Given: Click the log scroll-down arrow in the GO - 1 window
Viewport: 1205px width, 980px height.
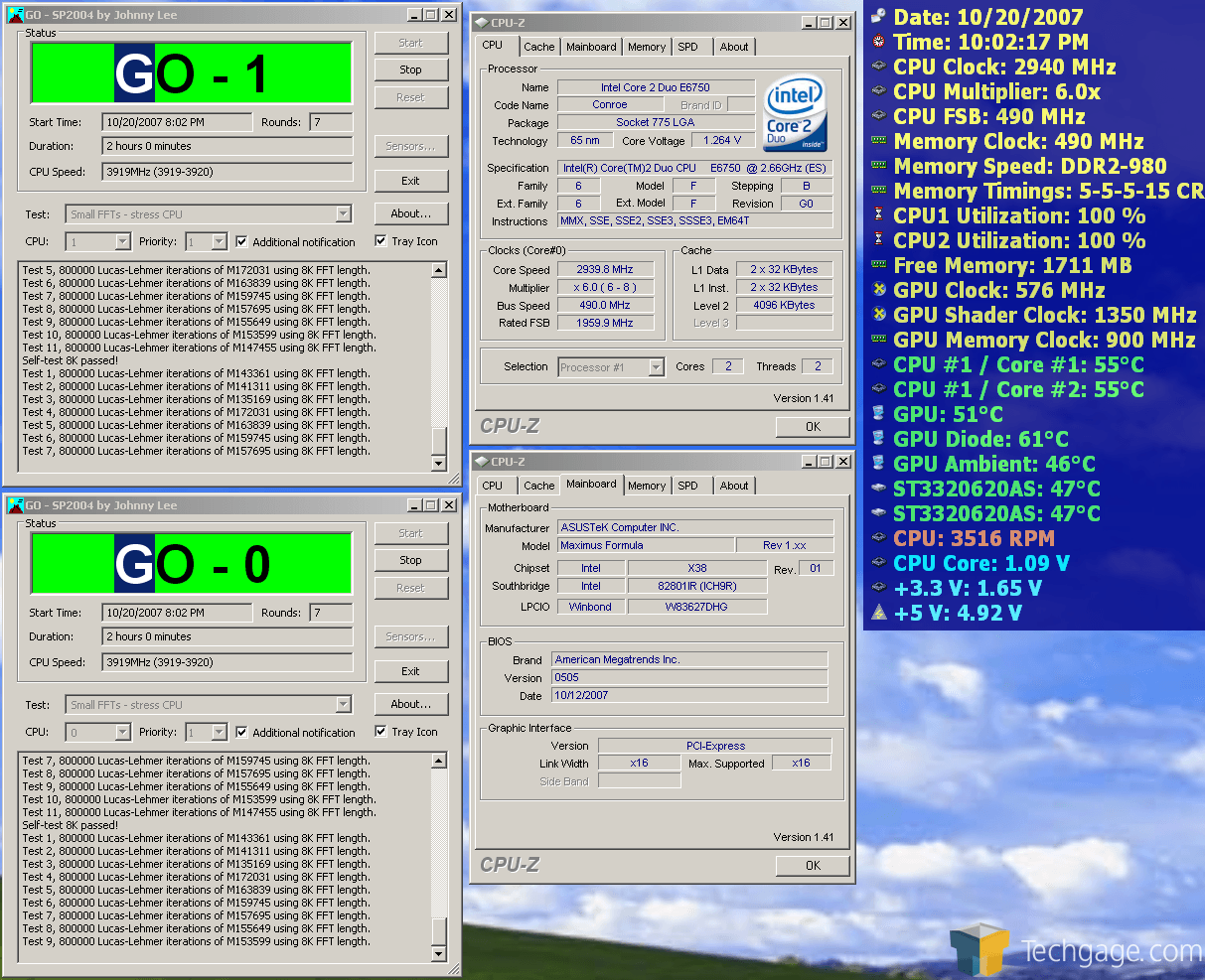Looking at the screenshot, I should point(439,463).
